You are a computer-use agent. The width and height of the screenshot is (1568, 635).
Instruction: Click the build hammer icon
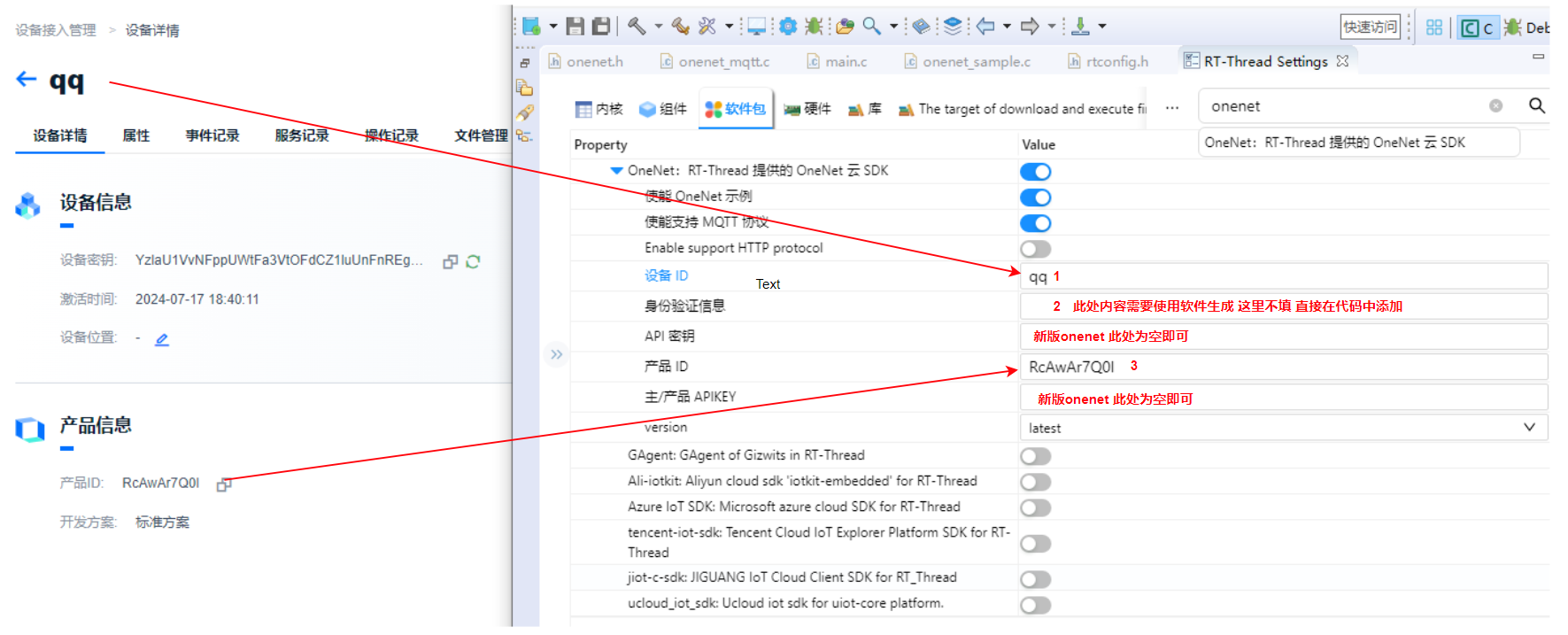pos(637,27)
